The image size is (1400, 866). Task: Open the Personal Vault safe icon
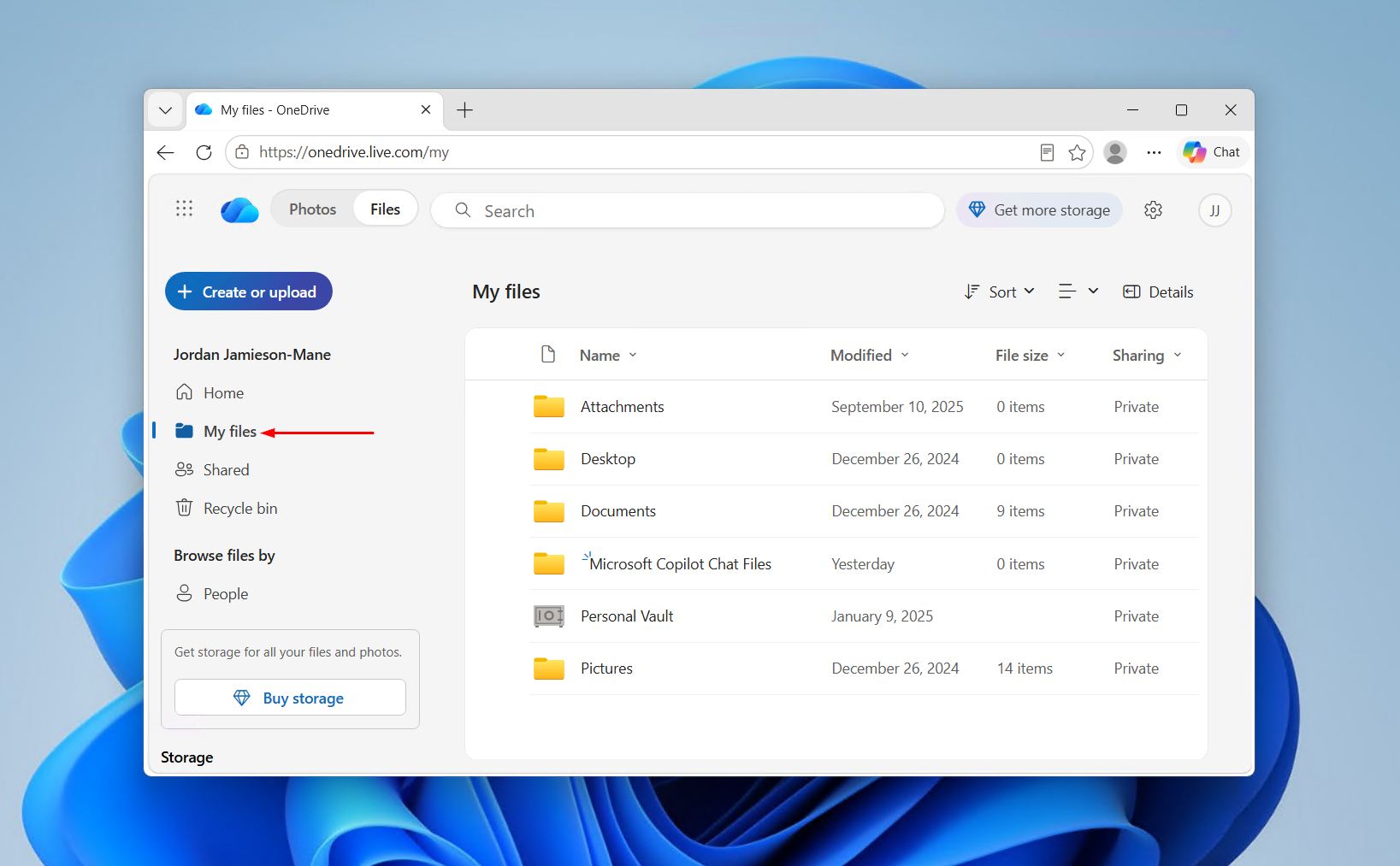(x=549, y=616)
